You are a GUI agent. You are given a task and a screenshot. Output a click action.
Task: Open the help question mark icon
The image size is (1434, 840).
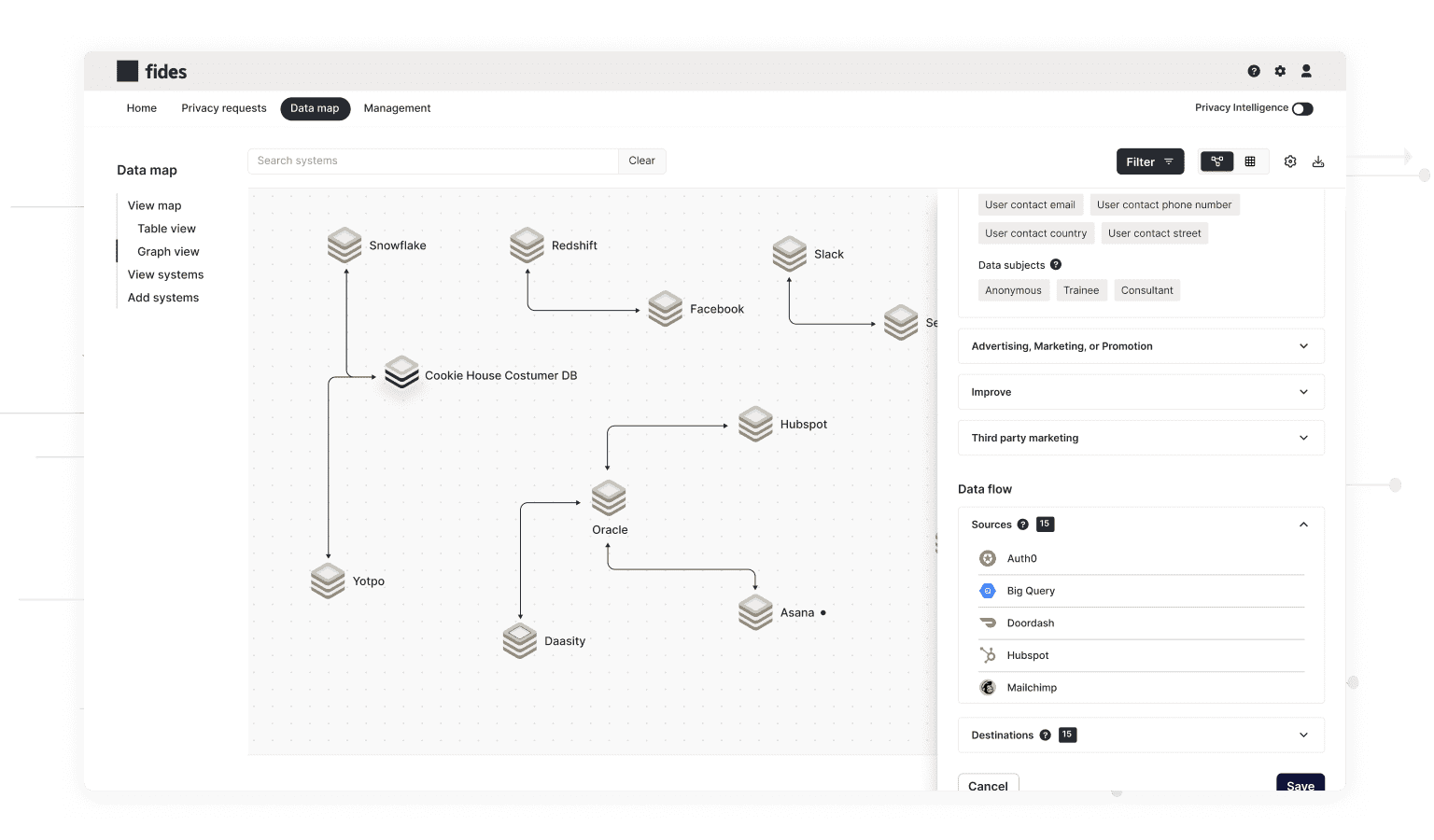pyautogui.click(x=1254, y=71)
